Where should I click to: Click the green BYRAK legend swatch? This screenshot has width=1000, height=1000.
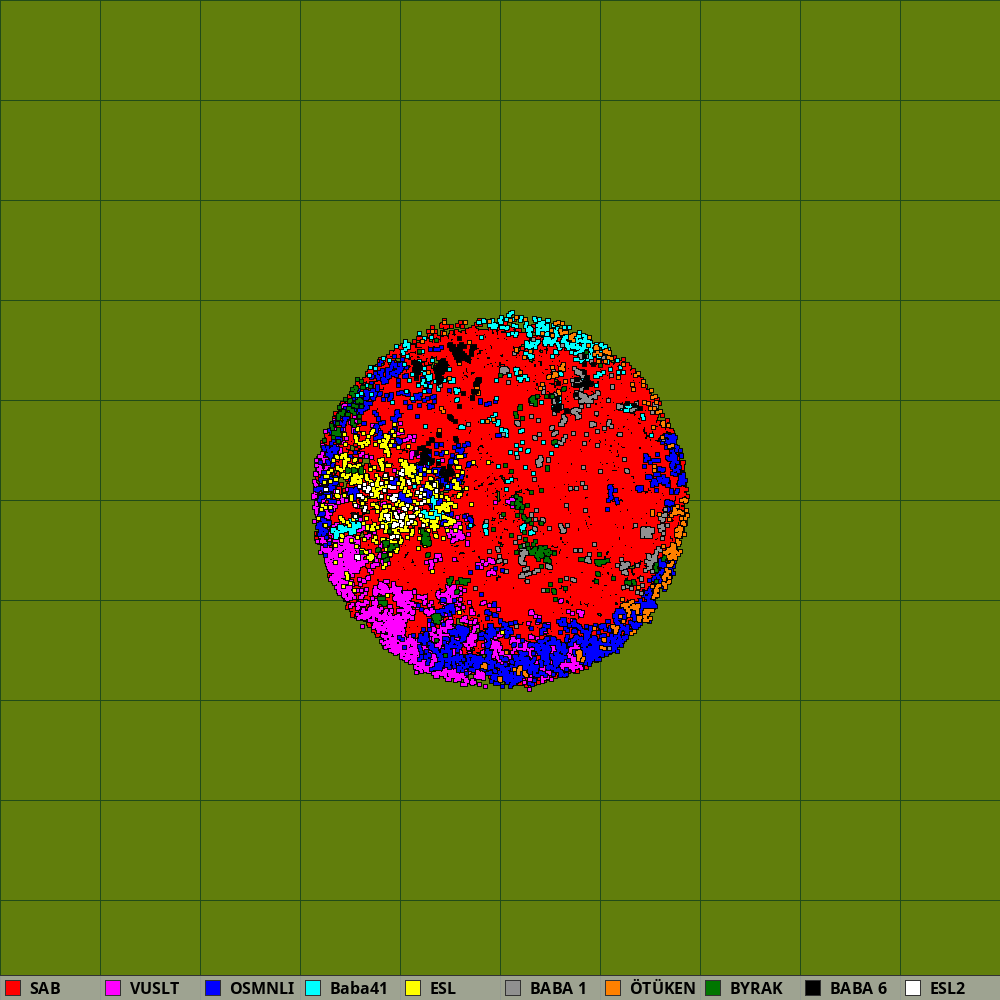(x=713, y=988)
